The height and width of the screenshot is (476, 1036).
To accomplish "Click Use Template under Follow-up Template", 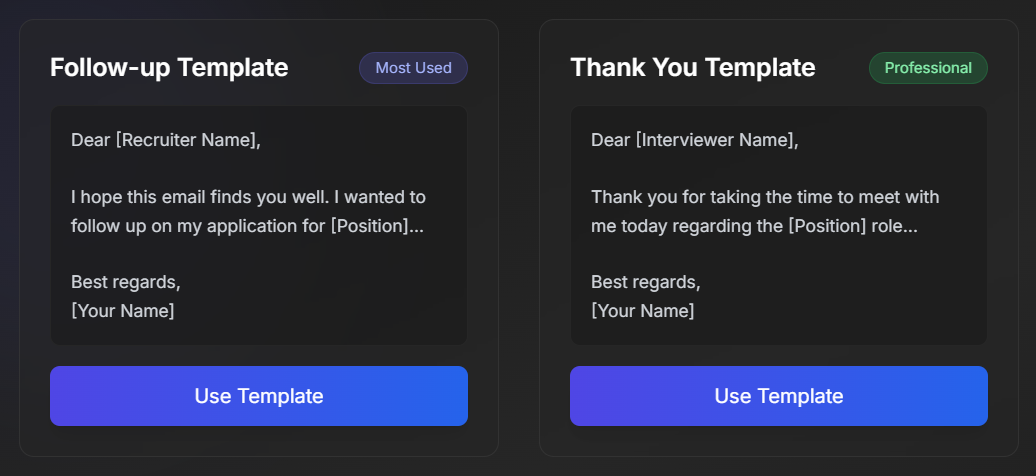I will pos(259,396).
